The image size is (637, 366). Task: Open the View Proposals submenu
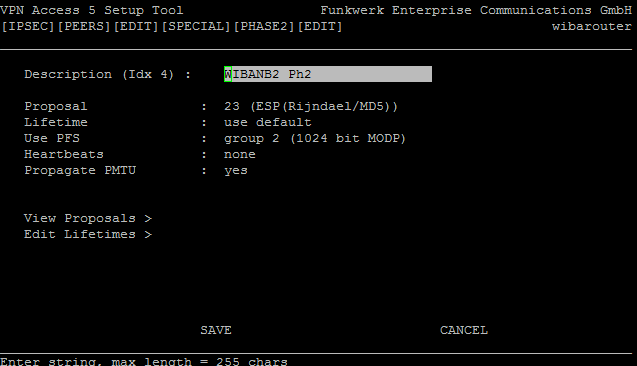[x=88, y=218]
